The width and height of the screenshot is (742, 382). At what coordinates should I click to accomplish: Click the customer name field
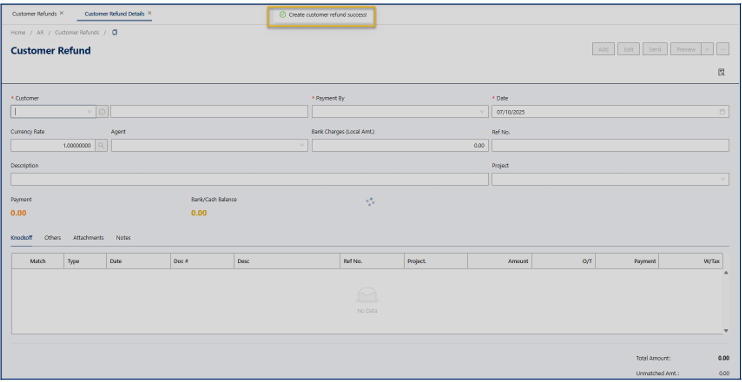(209, 112)
